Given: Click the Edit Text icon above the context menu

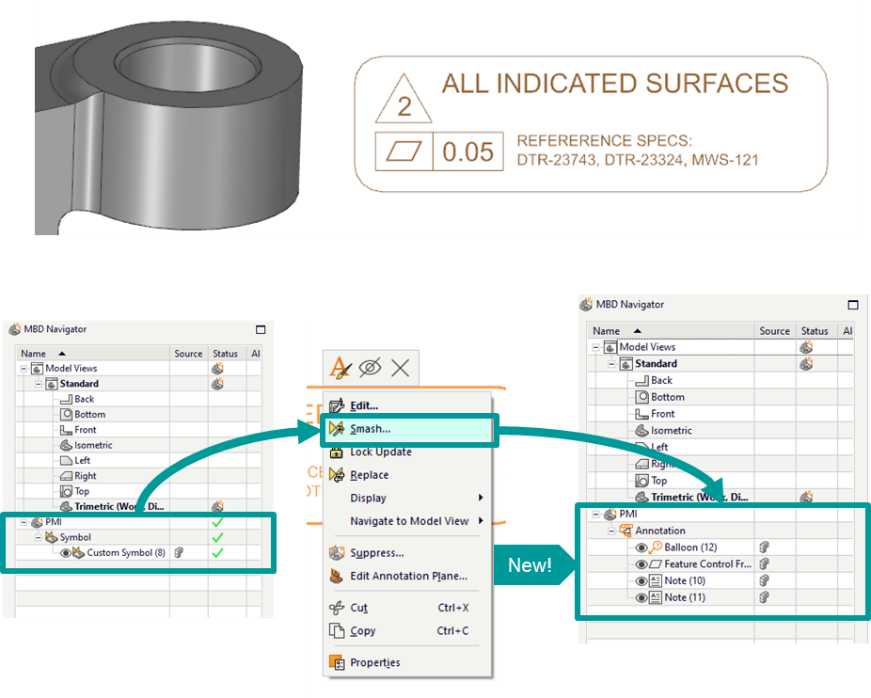Looking at the screenshot, I should click(x=341, y=367).
